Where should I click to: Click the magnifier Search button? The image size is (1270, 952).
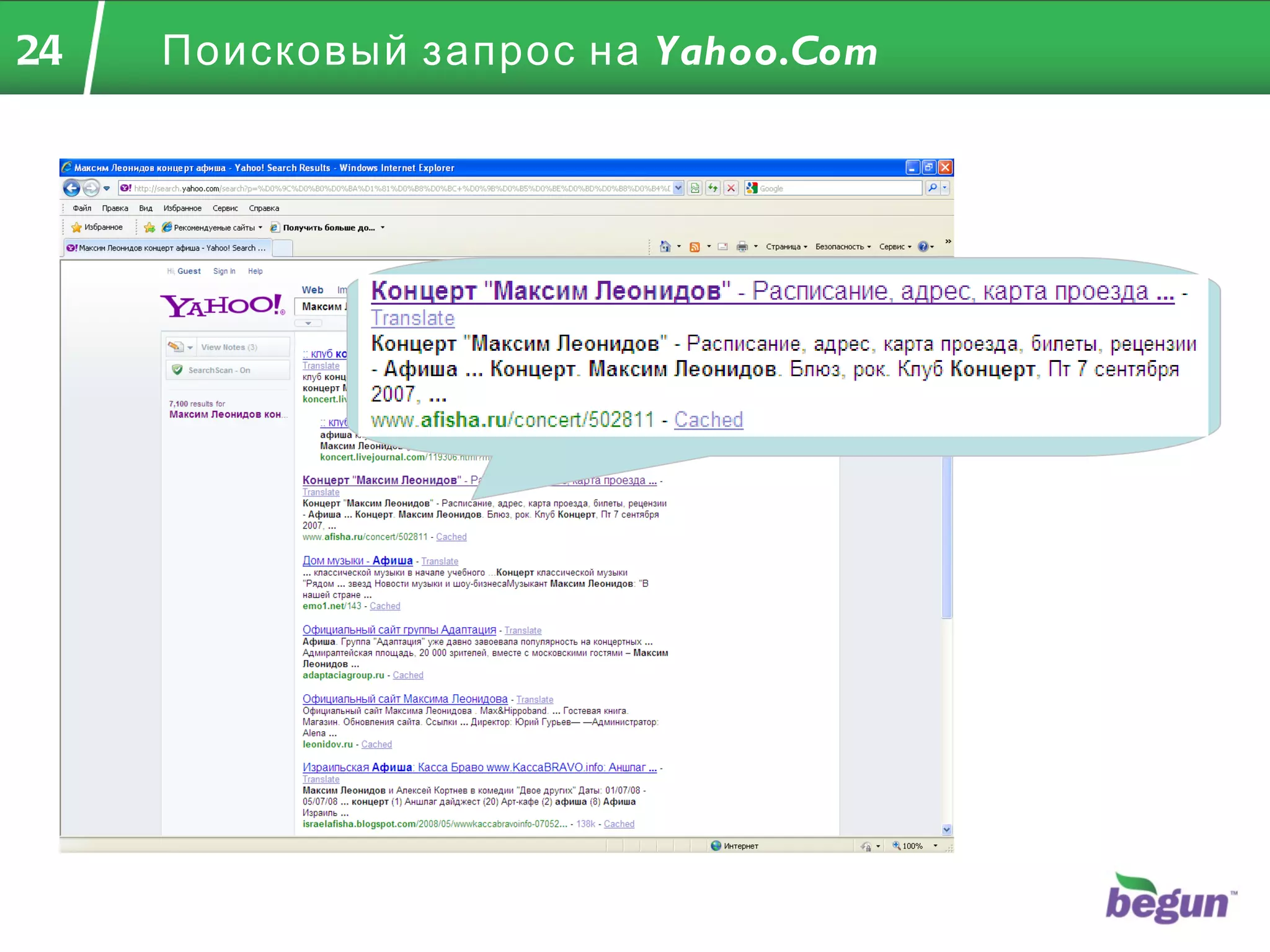click(x=932, y=188)
